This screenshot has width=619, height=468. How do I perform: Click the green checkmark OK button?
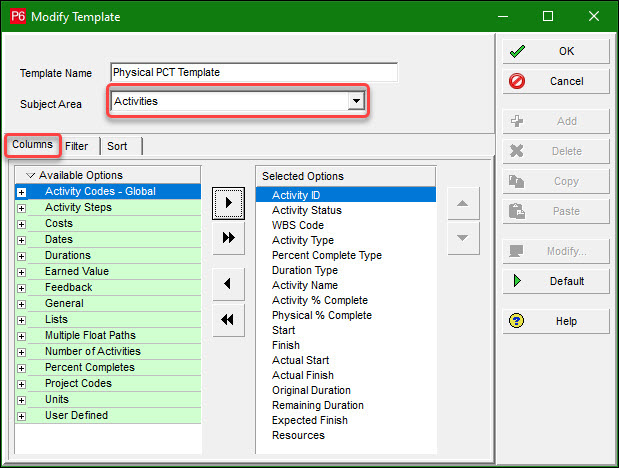tap(556, 51)
